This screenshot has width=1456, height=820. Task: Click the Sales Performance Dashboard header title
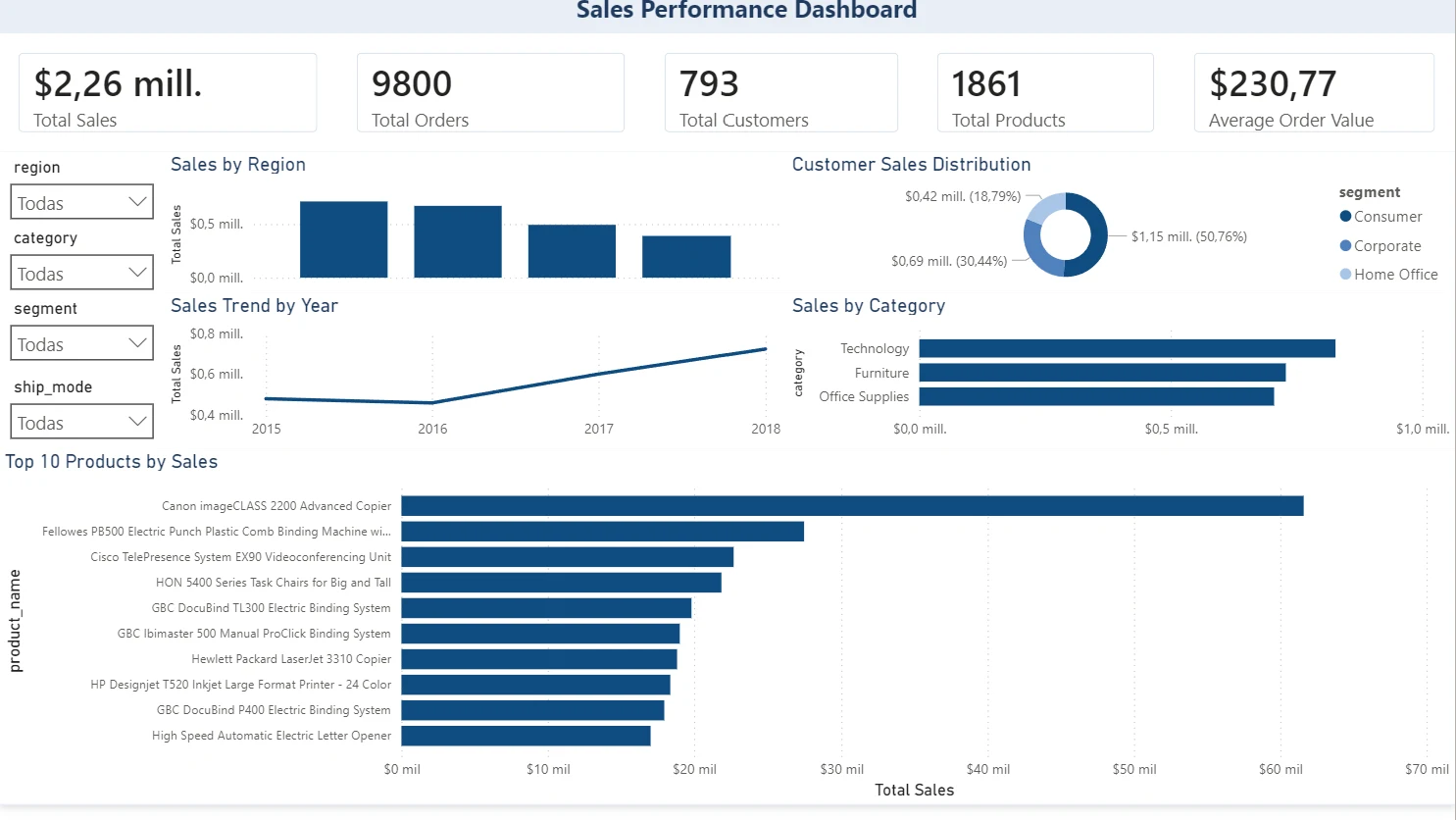(747, 11)
